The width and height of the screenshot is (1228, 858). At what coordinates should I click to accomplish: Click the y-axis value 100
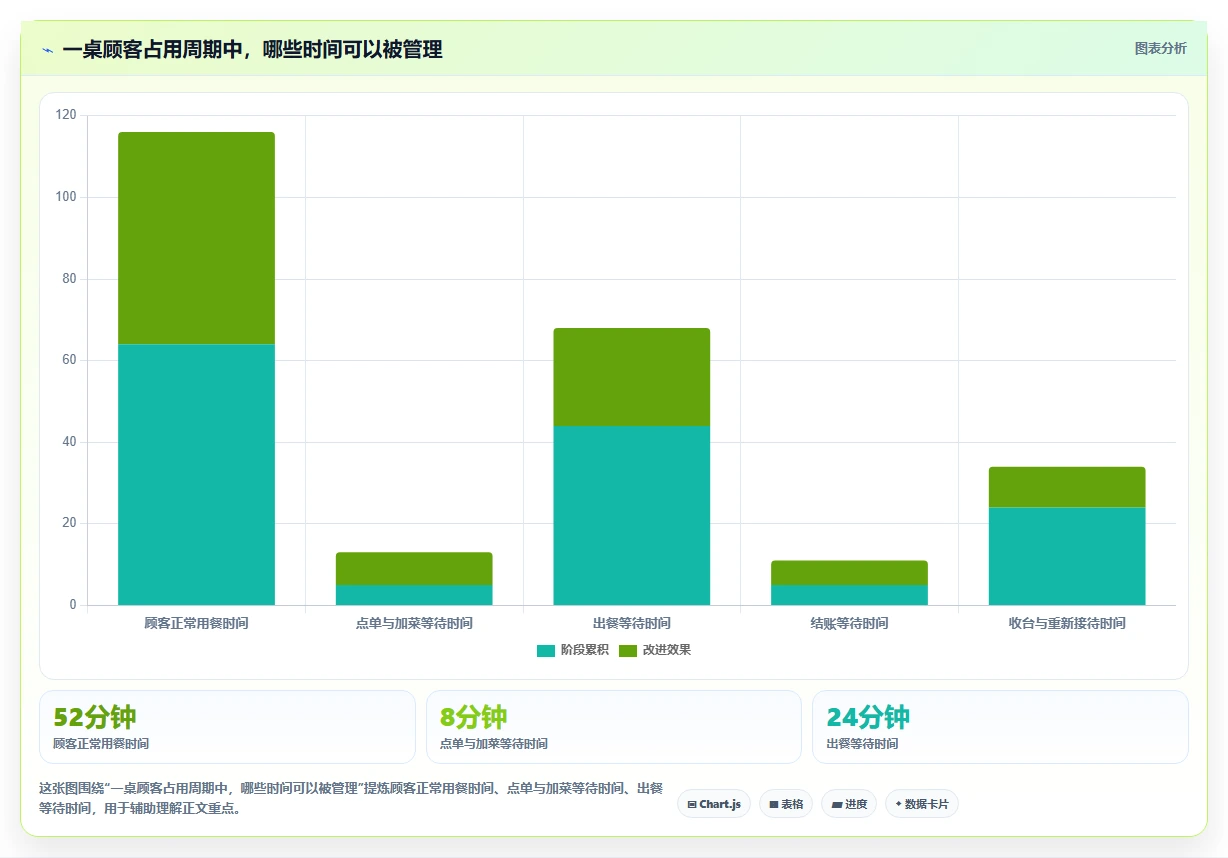pos(66,197)
